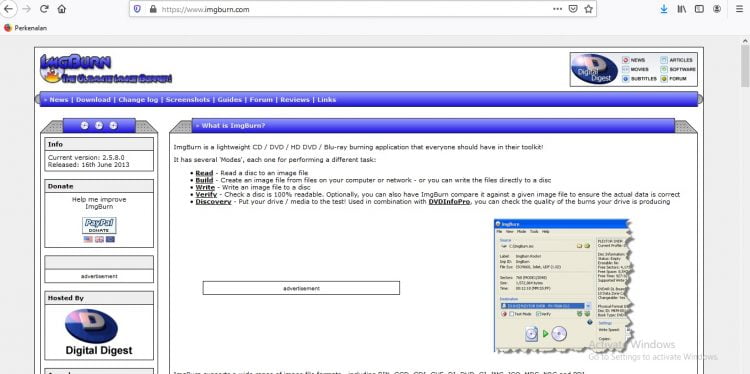Click the ImgBurn logo banner
750x374 pixels.
105,69
